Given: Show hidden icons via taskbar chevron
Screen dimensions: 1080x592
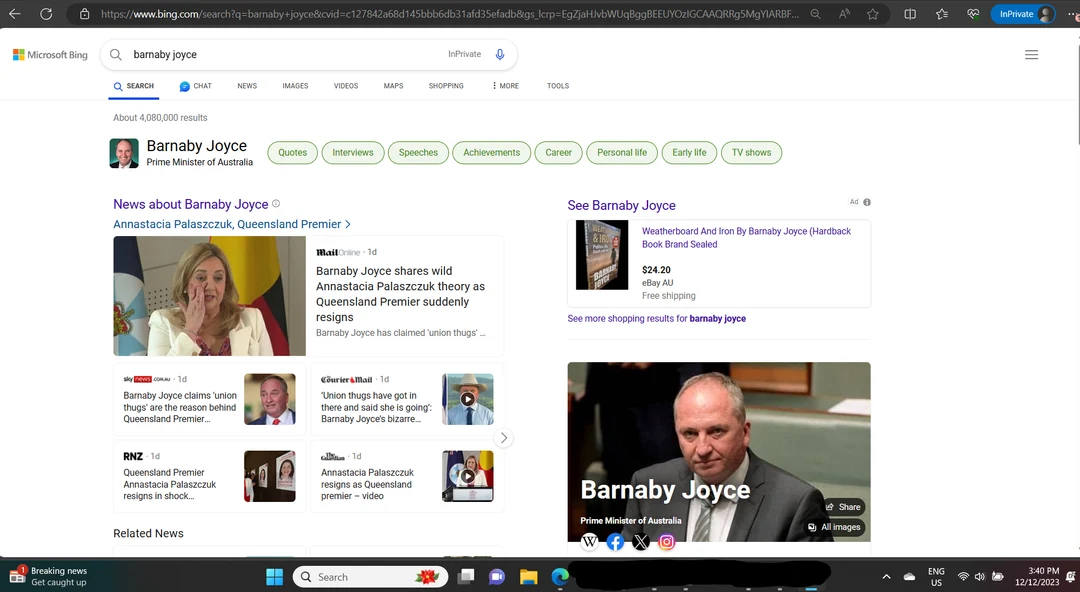Looking at the screenshot, I should pyautogui.click(x=885, y=576).
